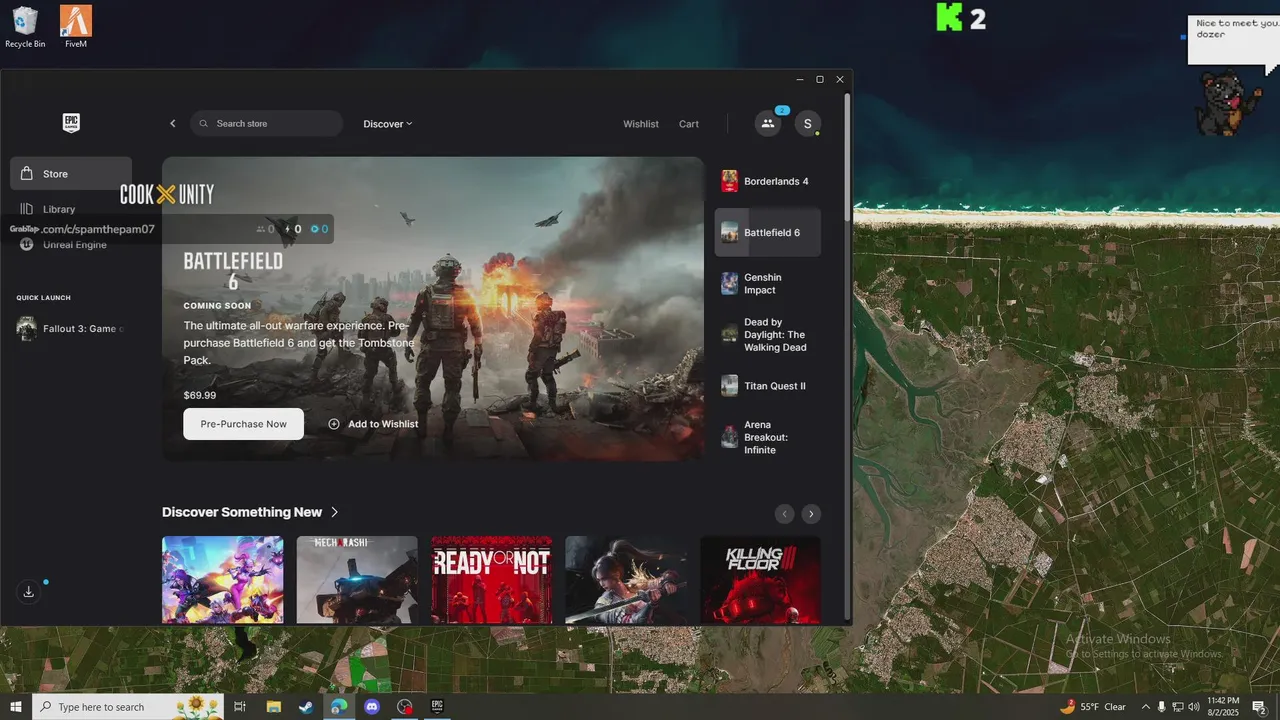Click the Library grid icon

tap(27, 209)
